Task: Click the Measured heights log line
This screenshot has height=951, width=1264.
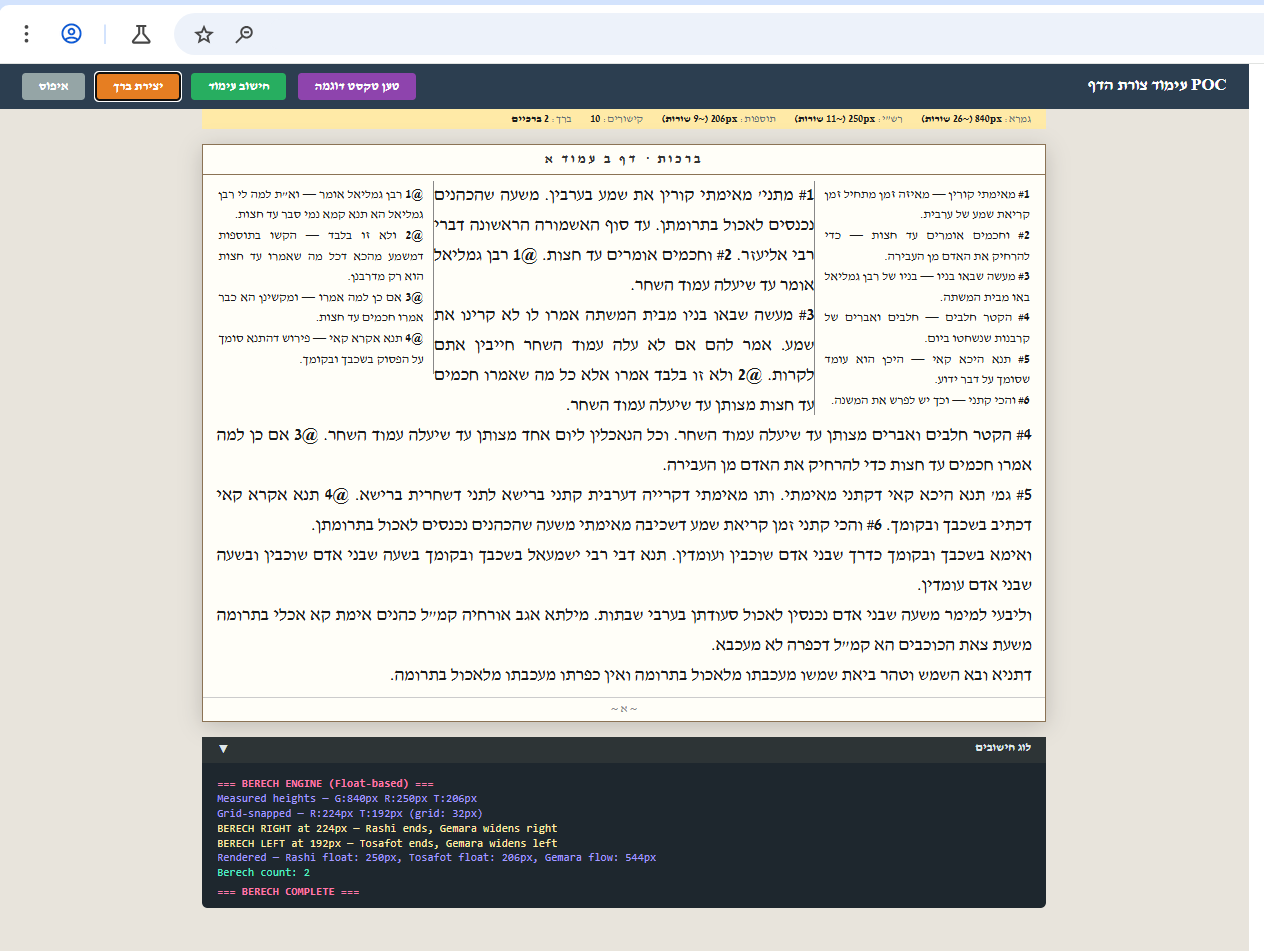Action: tap(347, 798)
